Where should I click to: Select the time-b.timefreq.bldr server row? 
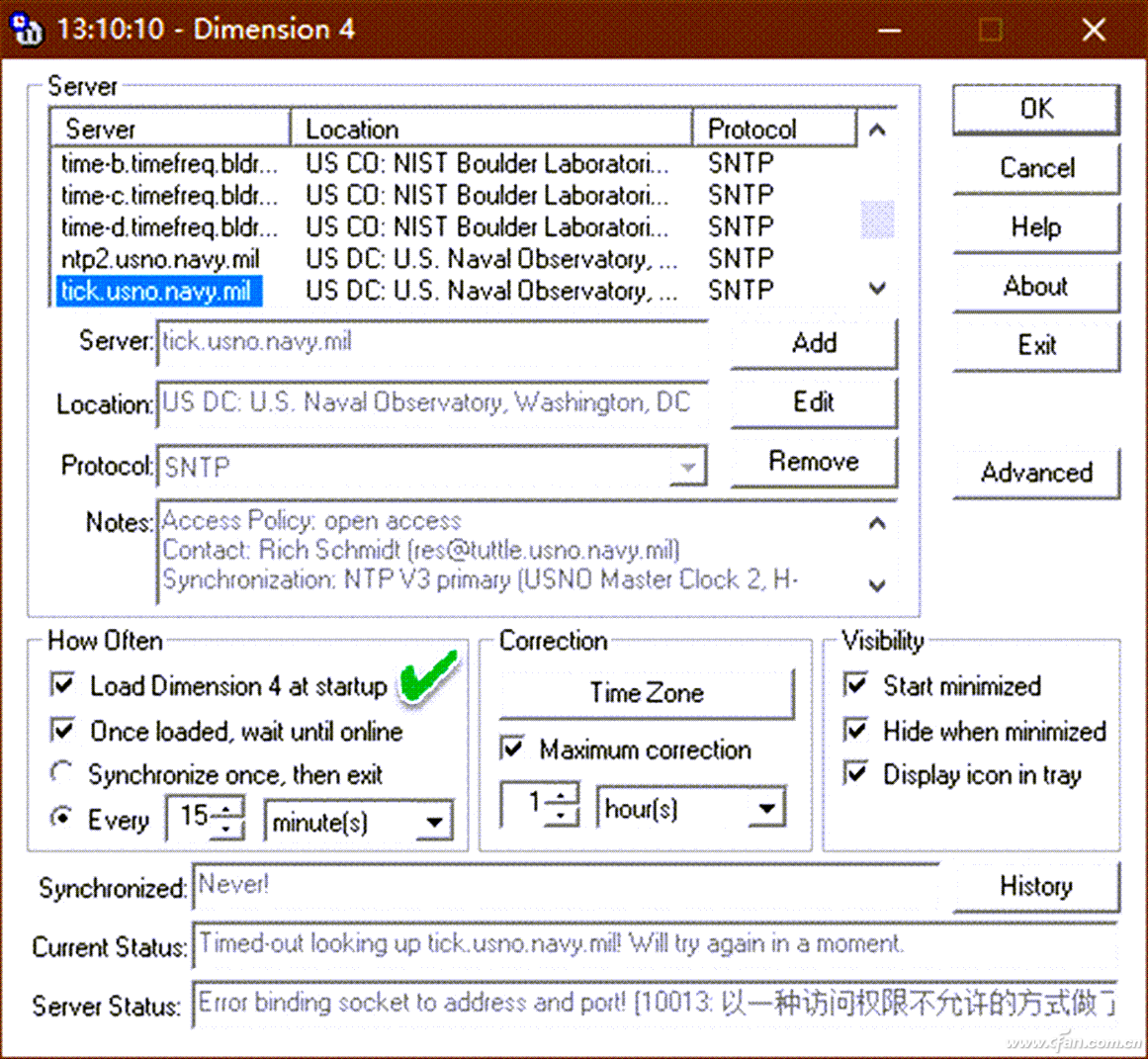pyautogui.click(x=456, y=162)
